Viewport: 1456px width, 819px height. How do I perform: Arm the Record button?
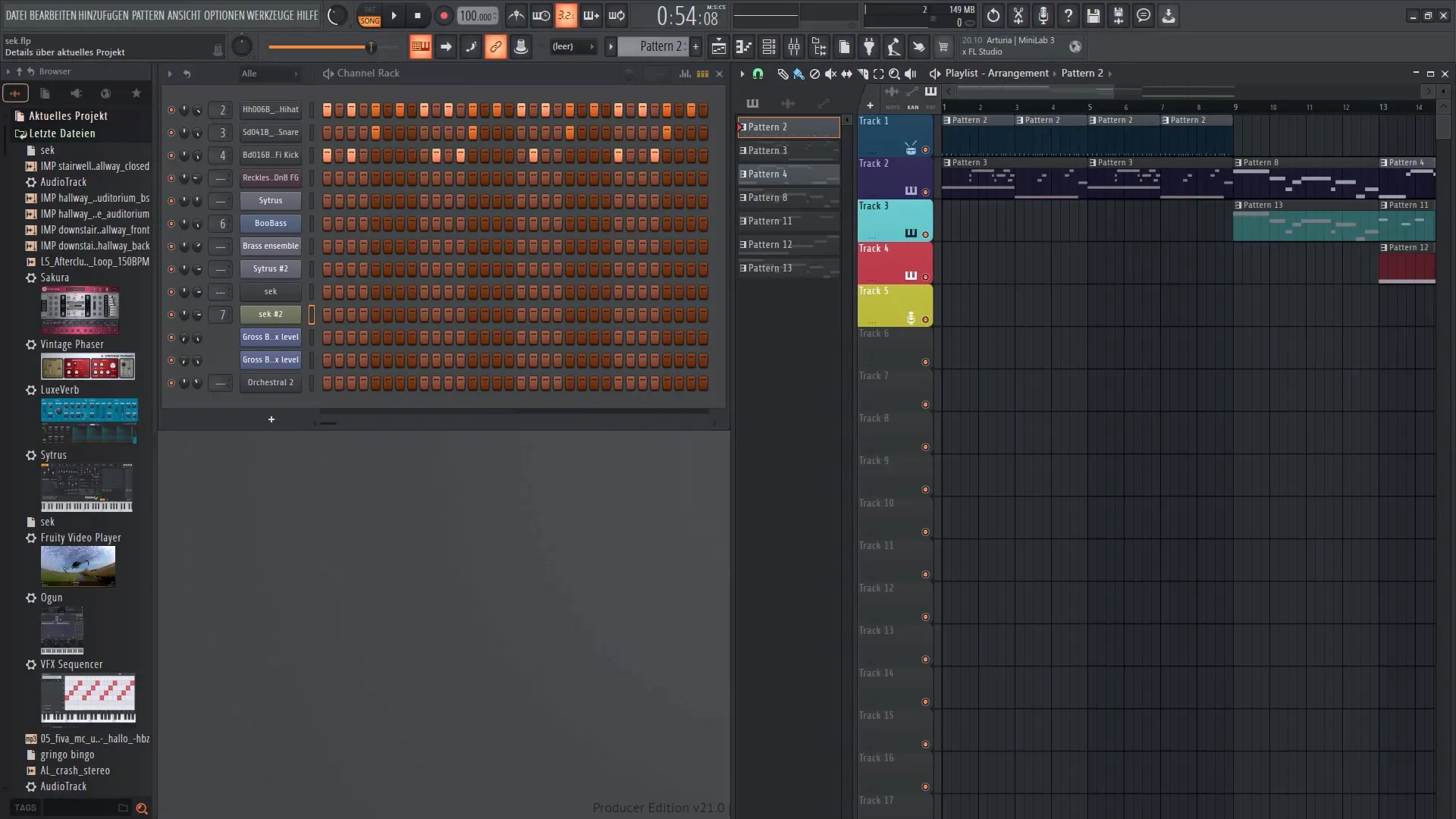pos(444,15)
